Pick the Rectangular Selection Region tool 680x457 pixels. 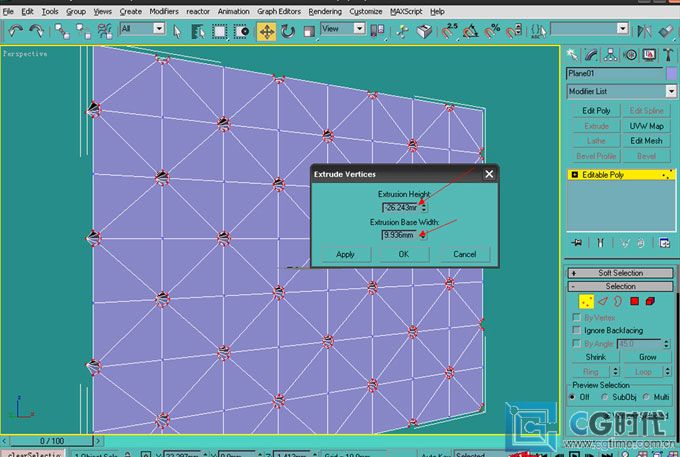[219, 31]
